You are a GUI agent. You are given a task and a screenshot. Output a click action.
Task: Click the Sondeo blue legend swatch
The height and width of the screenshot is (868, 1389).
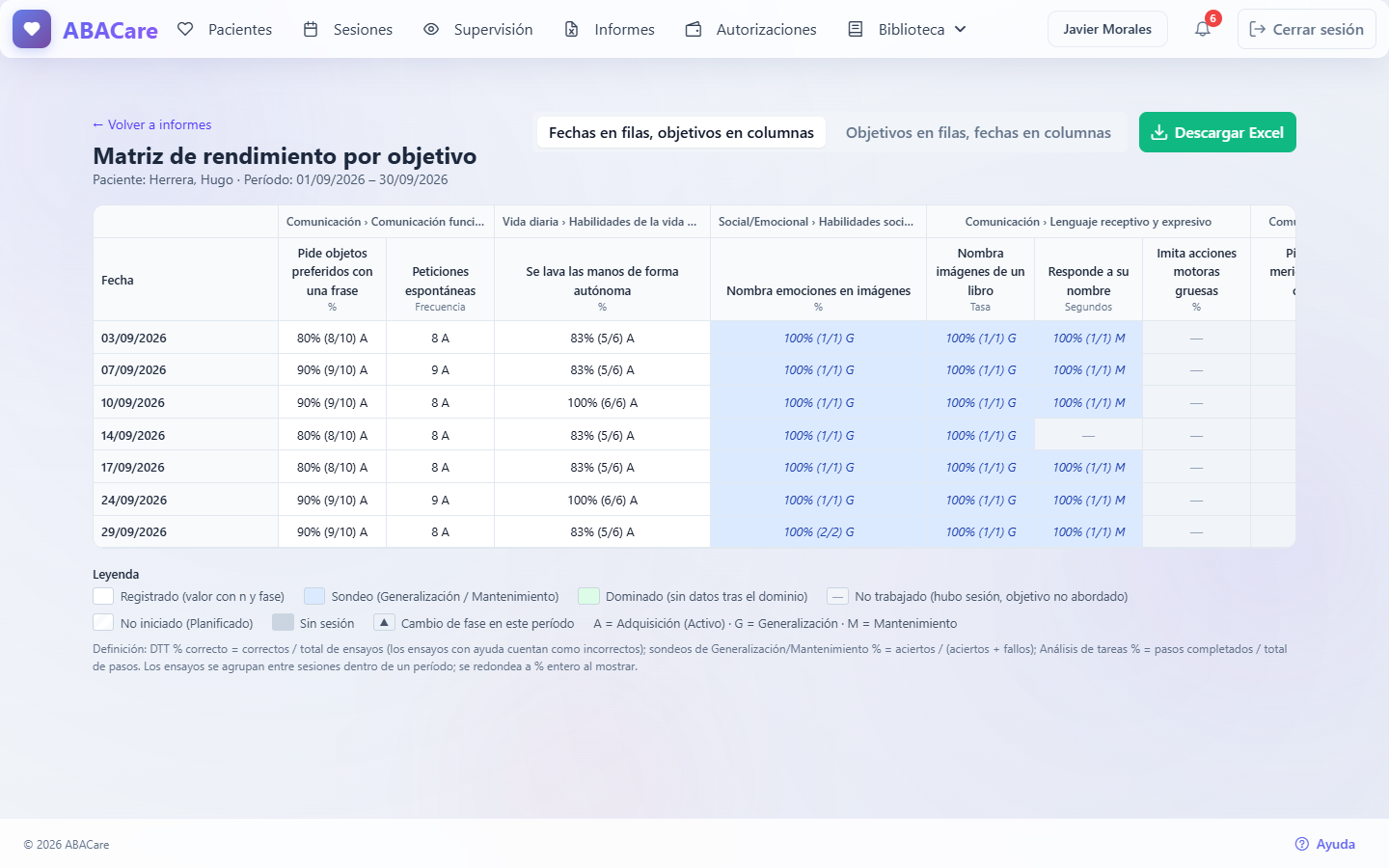(314, 596)
